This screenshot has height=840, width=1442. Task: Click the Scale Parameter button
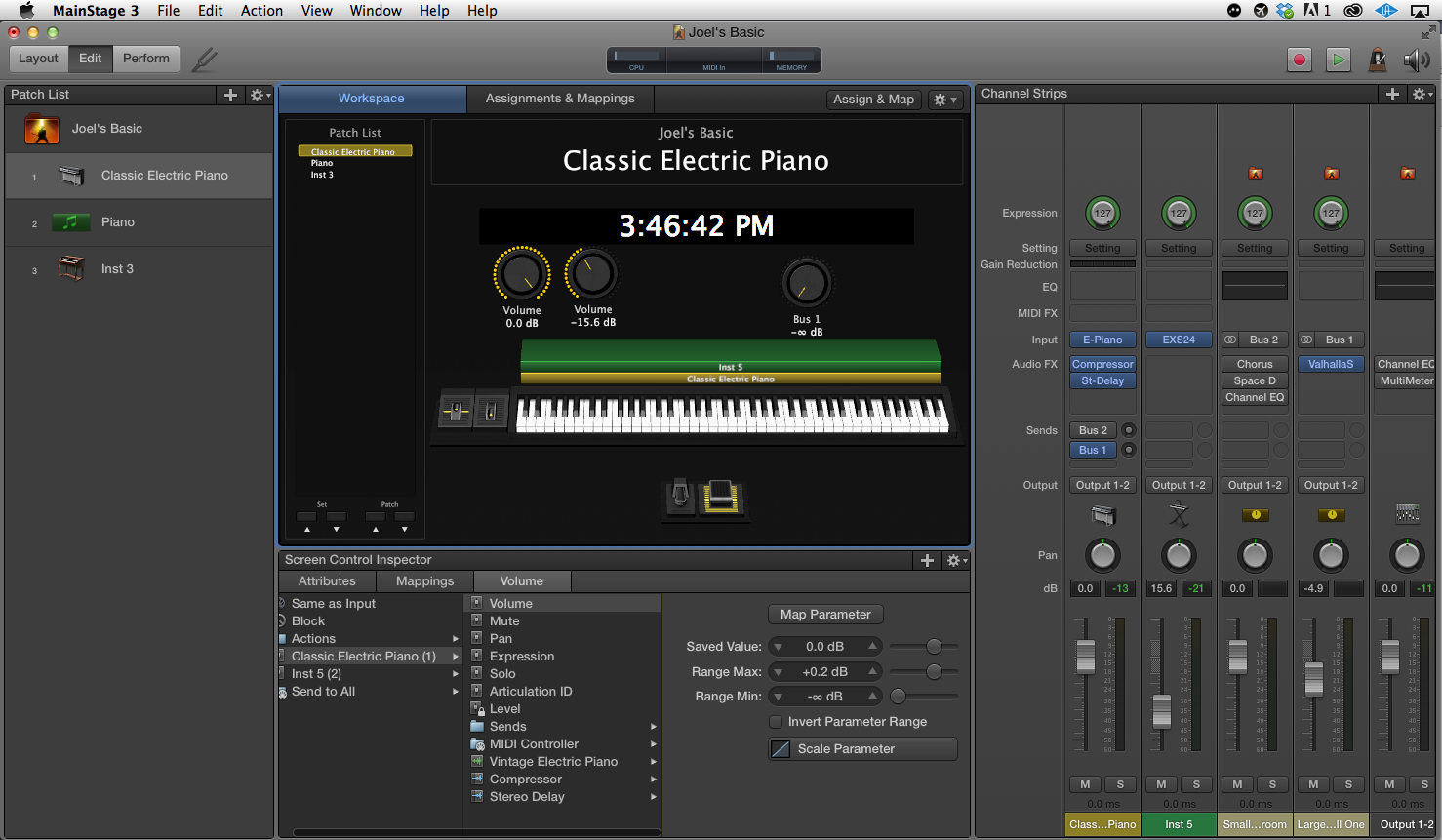(x=862, y=749)
